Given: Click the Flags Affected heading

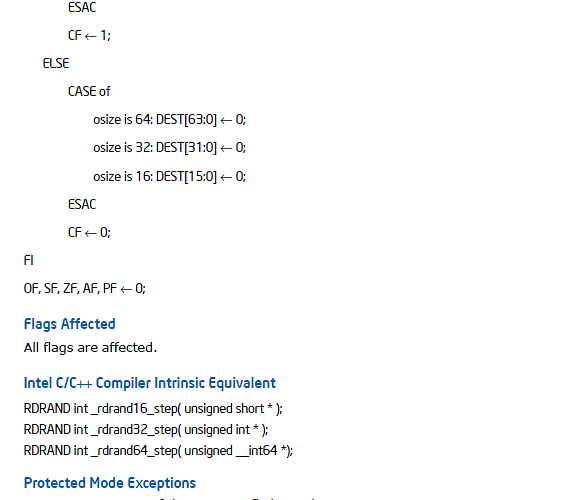Looking at the screenshot, I should (69, 324).
